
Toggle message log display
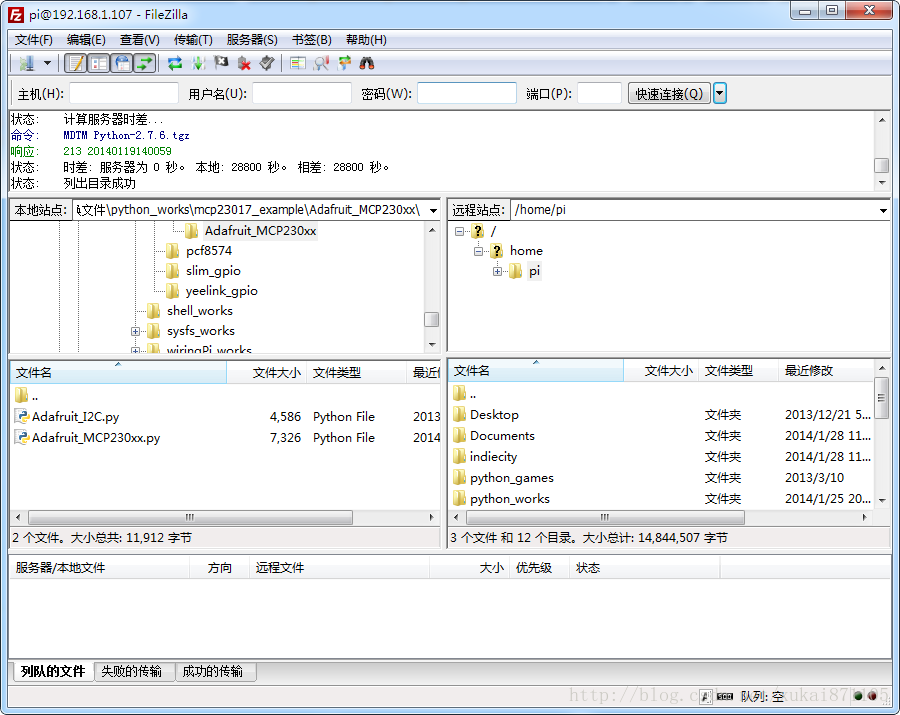[x=75, y=63]
